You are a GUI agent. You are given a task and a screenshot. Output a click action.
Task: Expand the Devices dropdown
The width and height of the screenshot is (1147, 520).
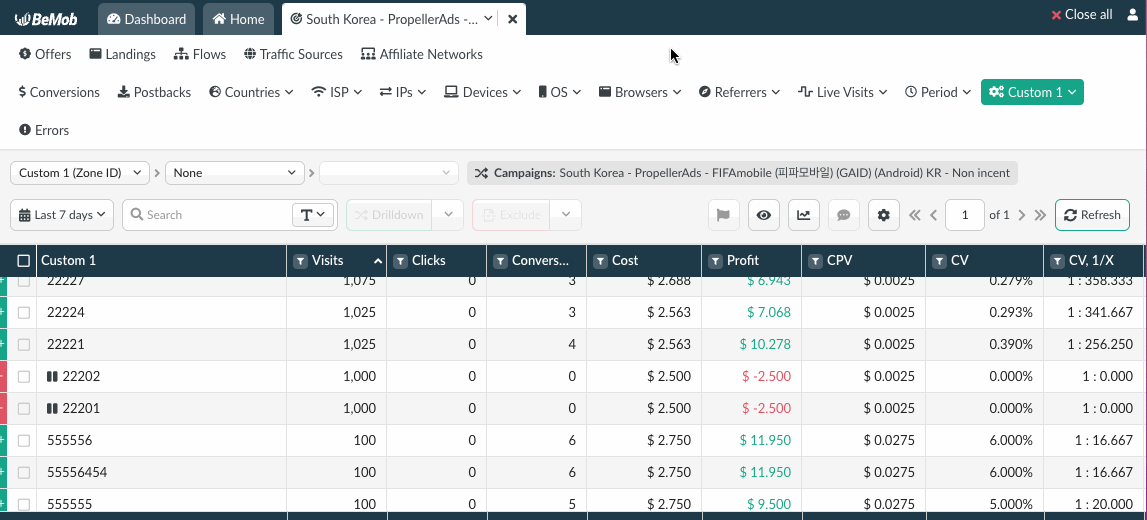point(483,92)
